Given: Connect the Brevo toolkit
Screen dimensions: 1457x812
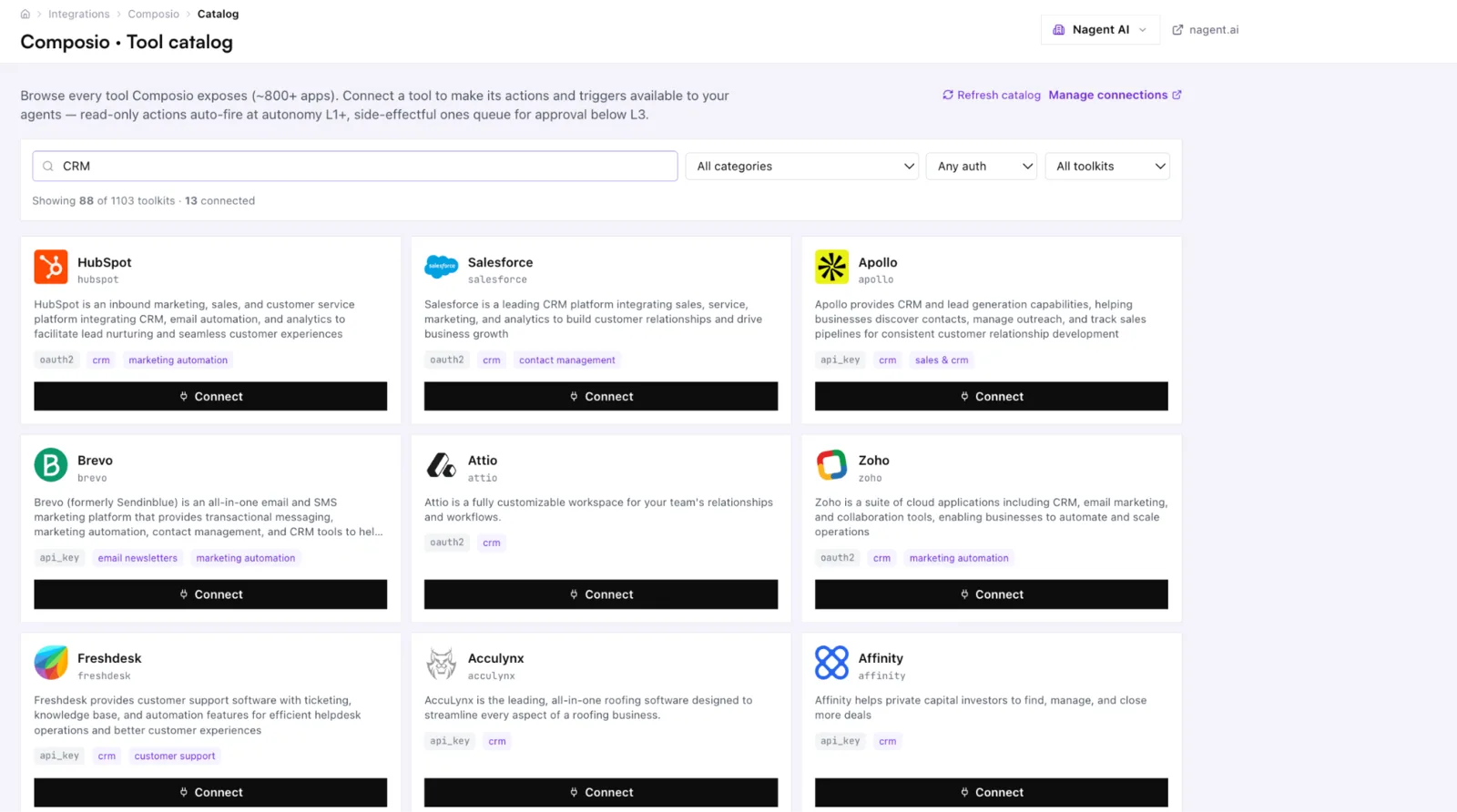Looking at the screenshot, I should [210, 594].
